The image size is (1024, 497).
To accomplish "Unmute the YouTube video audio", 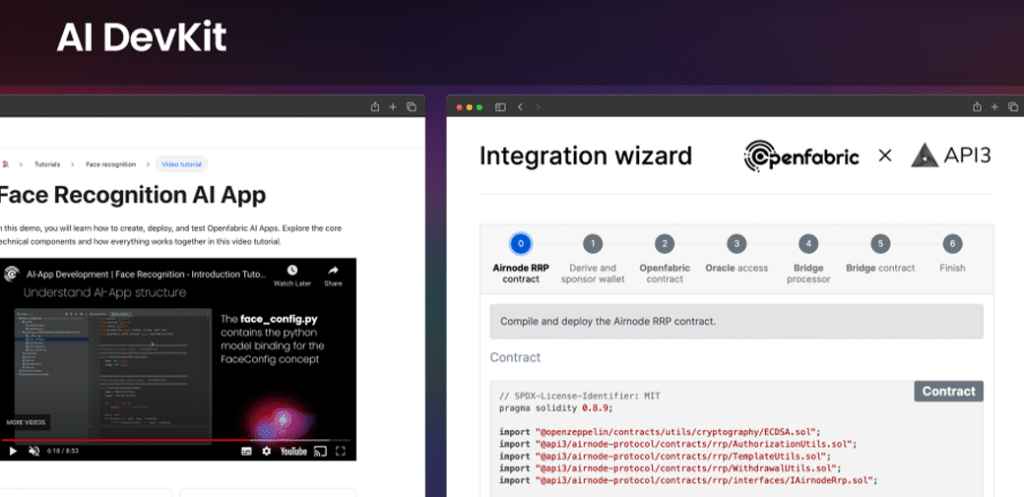I will pos(34,451).
